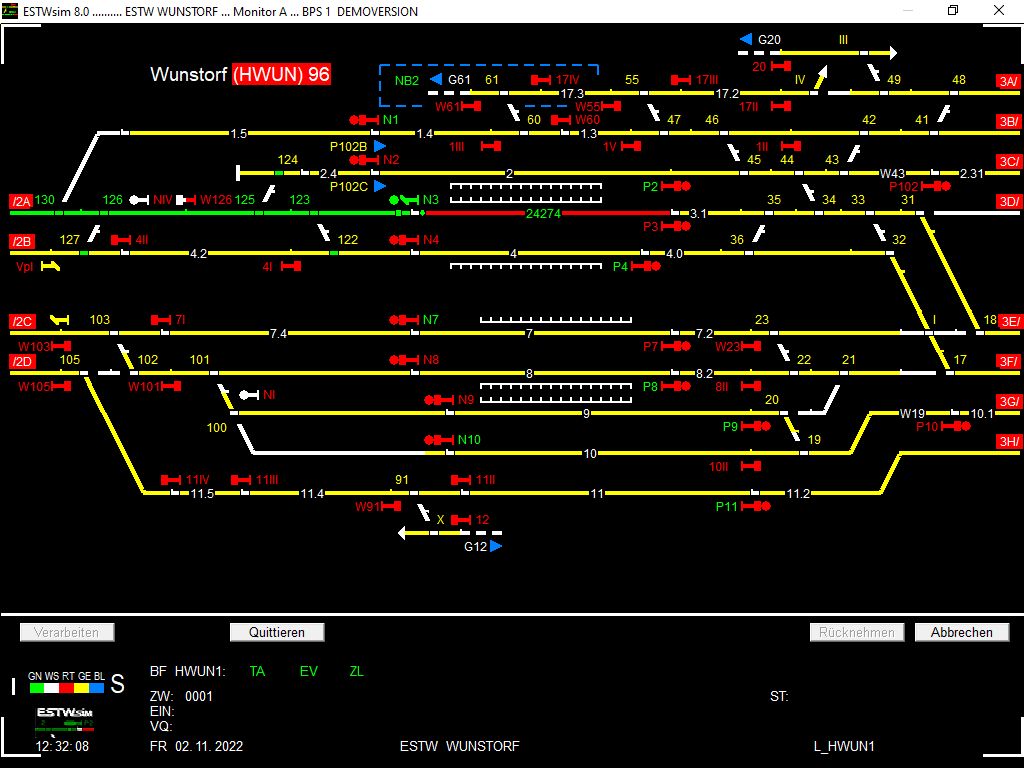Click the blue arrow next to P102B
The image size is (1024, 768).
point(379,145)
